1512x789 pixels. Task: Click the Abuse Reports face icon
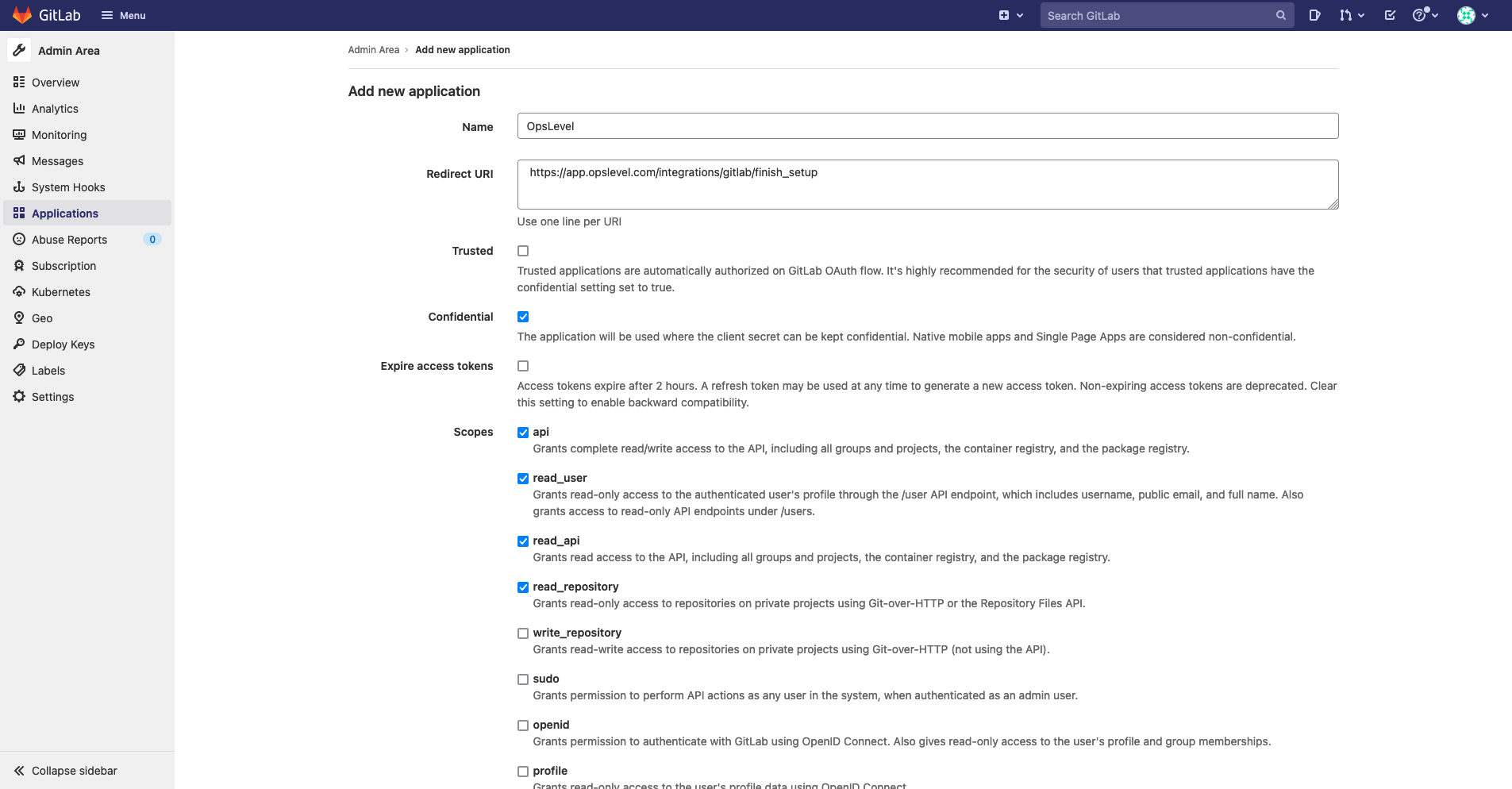click(x=19, y=239)
